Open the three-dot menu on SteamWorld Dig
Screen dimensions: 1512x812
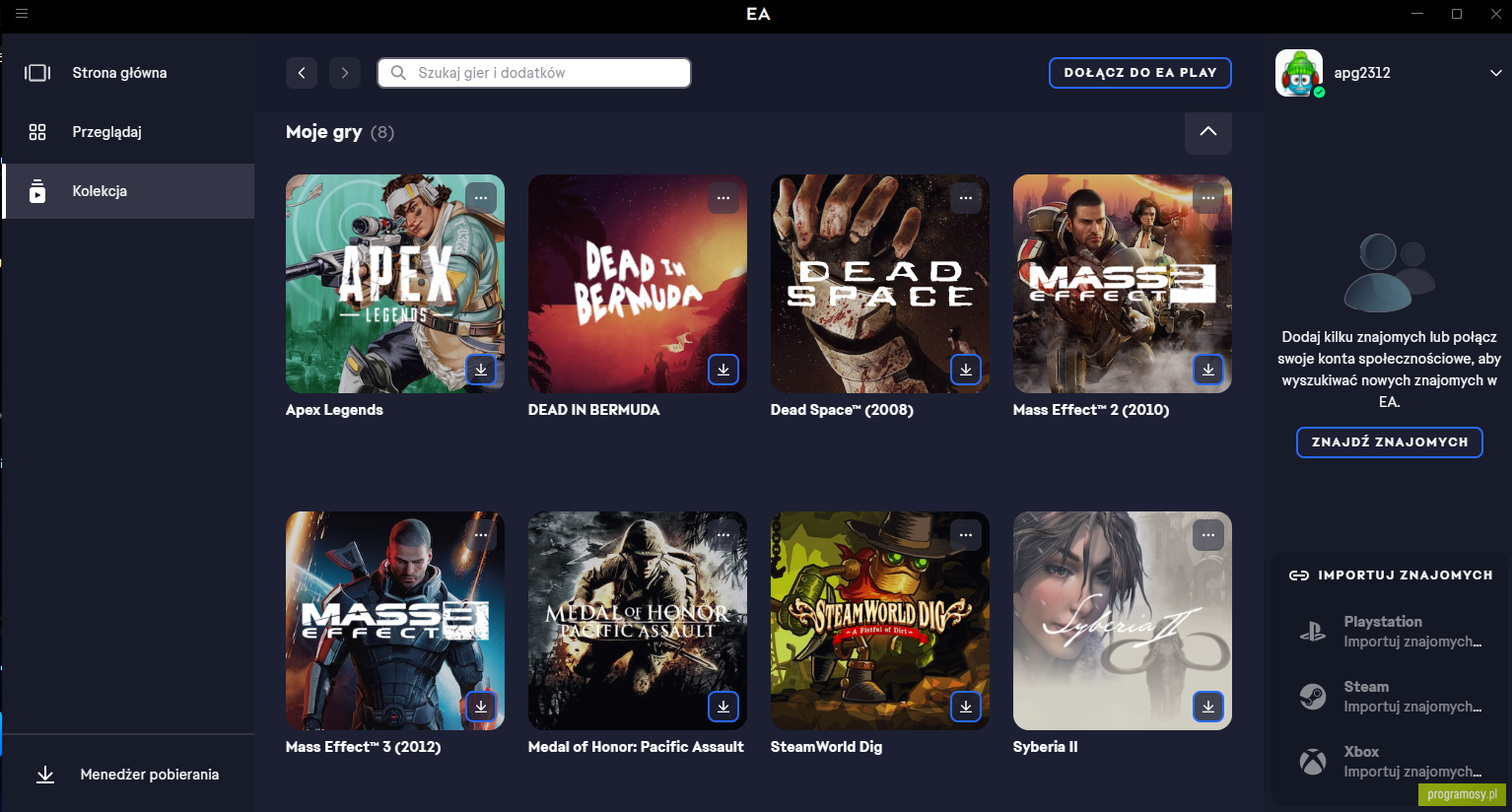point(966,535)
